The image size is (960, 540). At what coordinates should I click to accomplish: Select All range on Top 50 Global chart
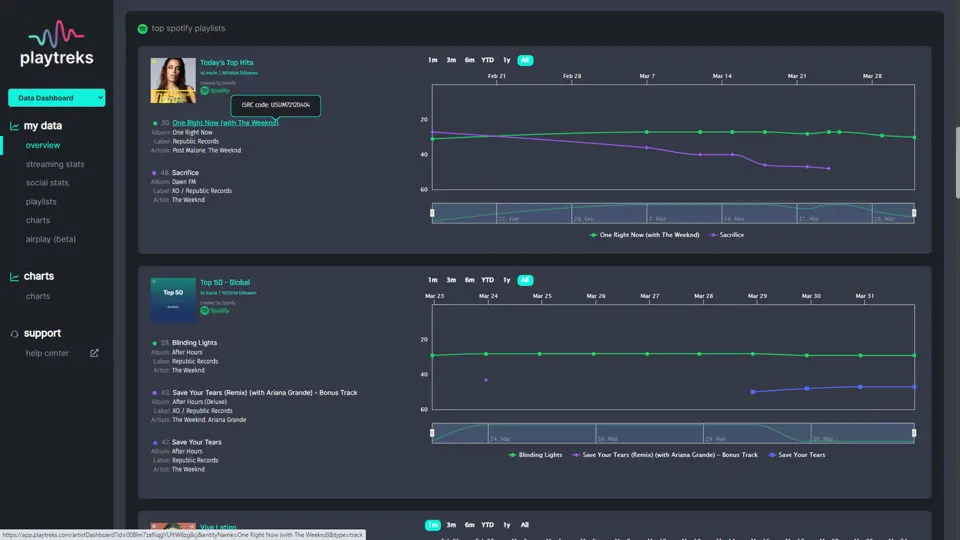click(x=525, y=280)
